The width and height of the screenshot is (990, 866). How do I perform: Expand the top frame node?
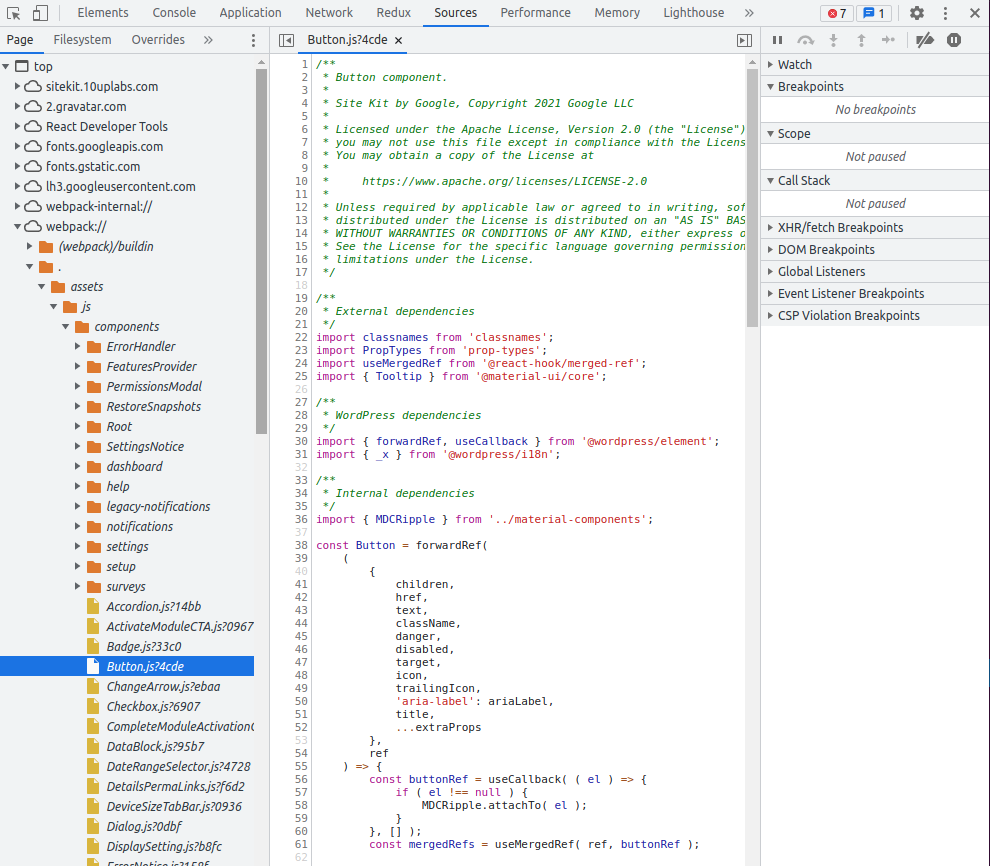coord(6,66)
